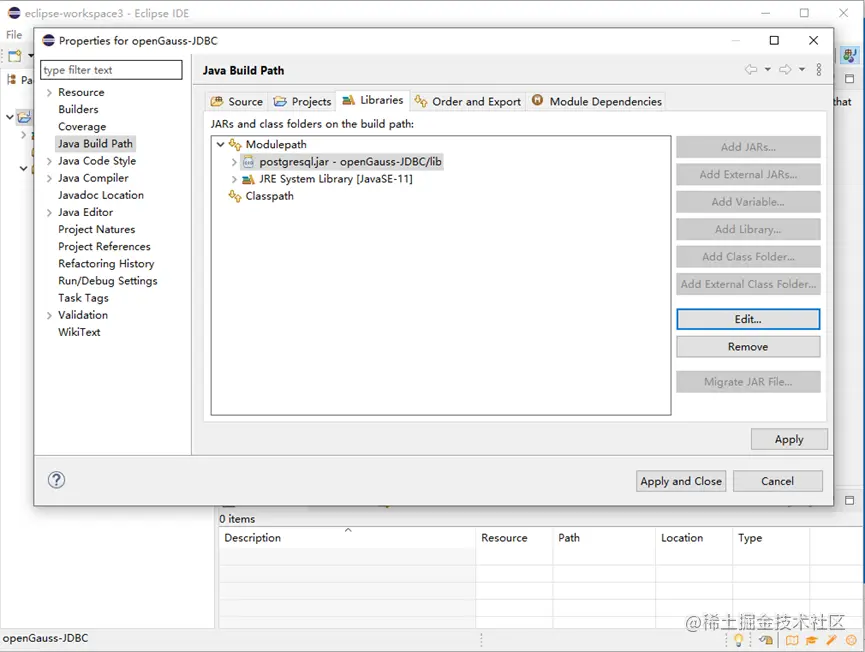Click the status bar icon right of the light bulb

point(766,640)
